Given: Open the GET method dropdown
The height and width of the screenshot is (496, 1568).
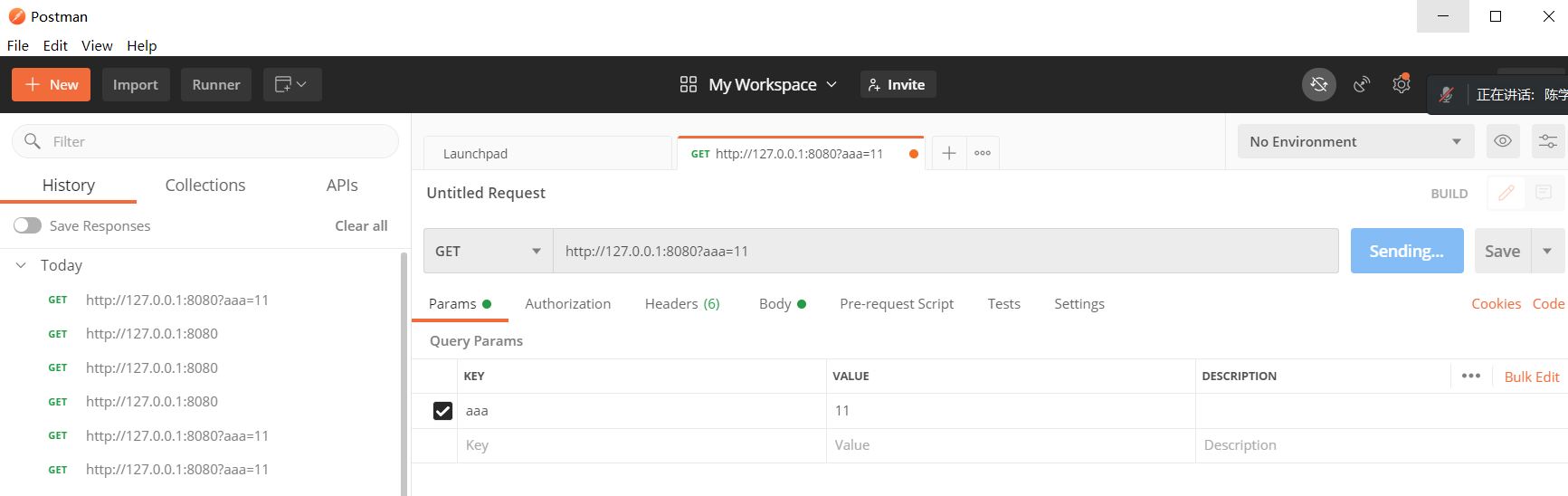Looking at the screenshot, I should pyautogui.click(x=488, y=252).
